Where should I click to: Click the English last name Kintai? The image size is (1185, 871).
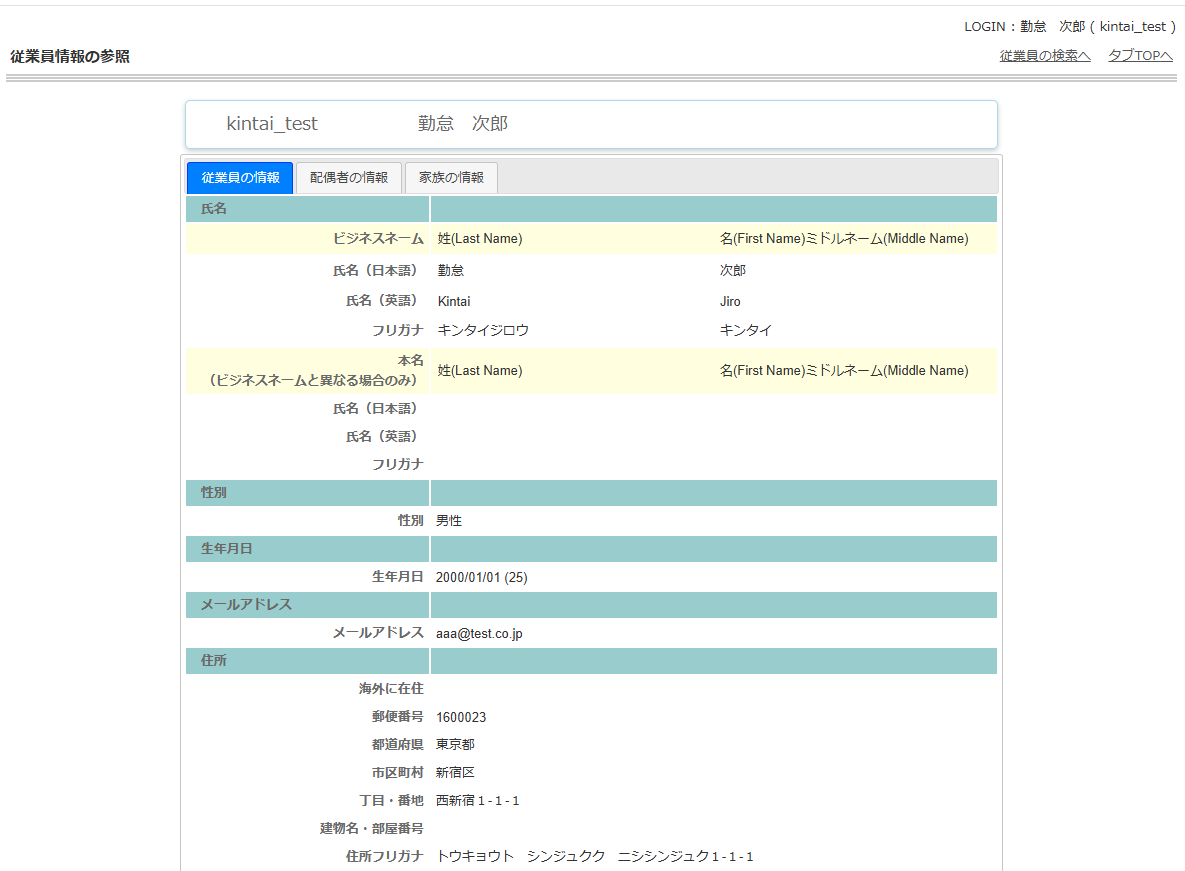click(454, 301)
